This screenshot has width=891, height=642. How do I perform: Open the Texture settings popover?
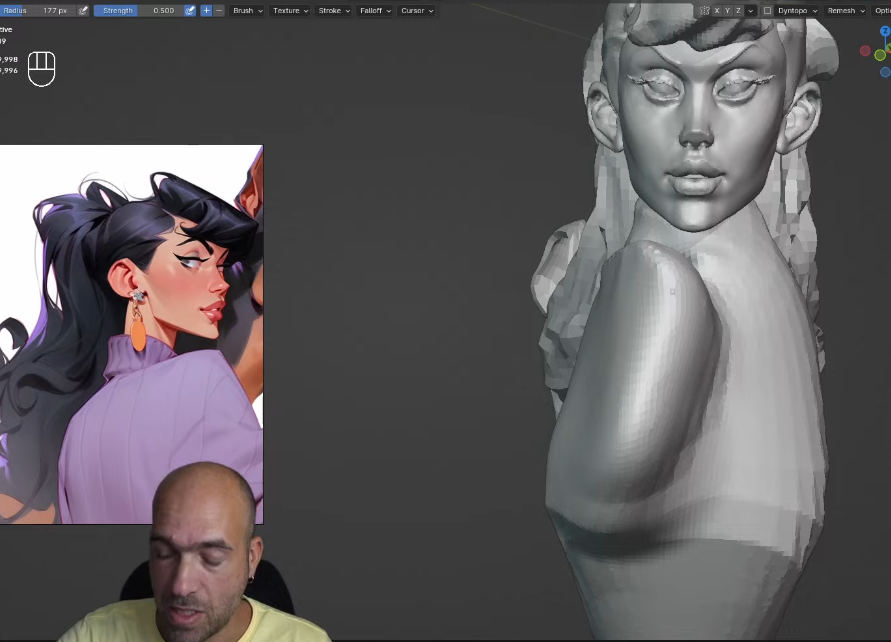coord(290,10)
